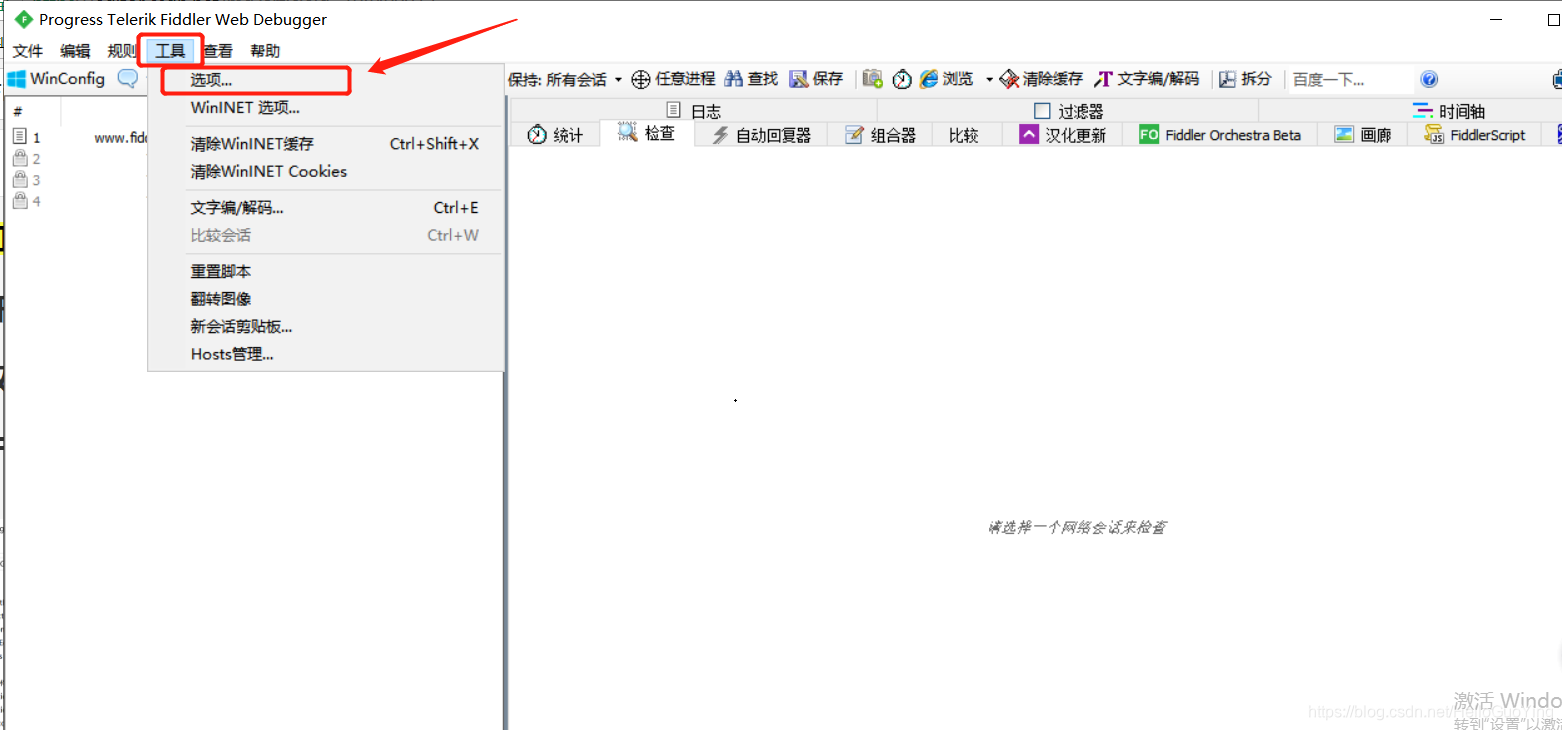Toggle the 过滤器 tab checkbox
Viewport: 1562px width, 730px height.
point(1042,111)
